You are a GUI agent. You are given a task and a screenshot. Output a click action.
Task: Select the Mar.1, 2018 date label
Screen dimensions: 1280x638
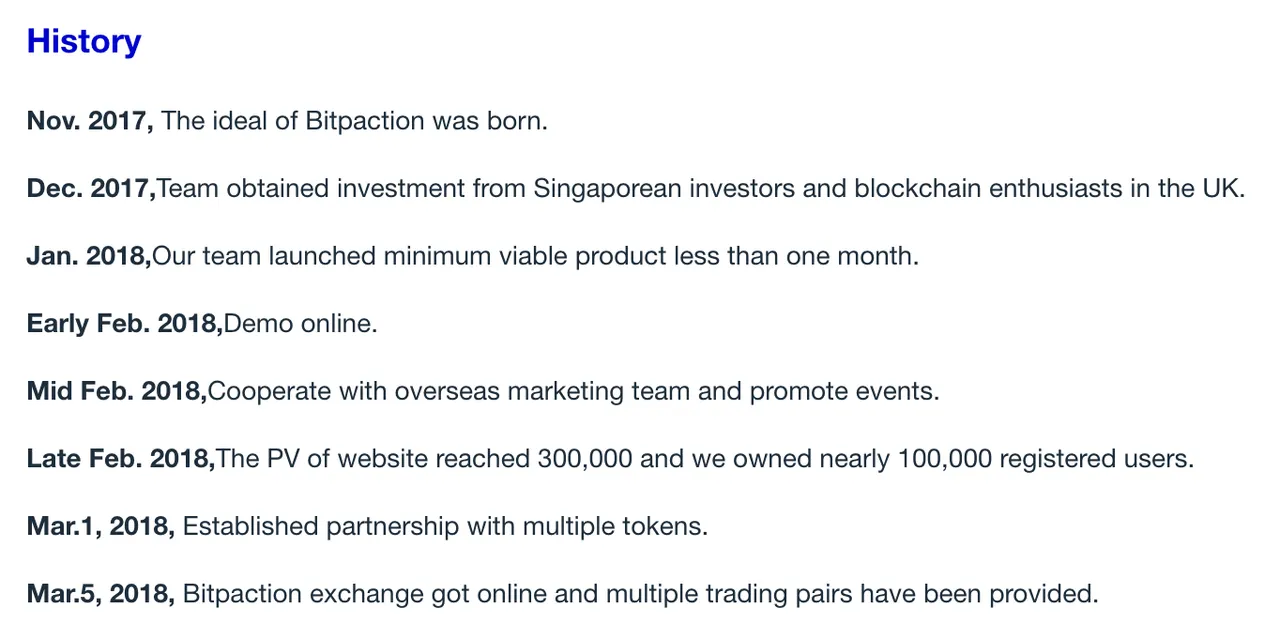tap(101, 526)
